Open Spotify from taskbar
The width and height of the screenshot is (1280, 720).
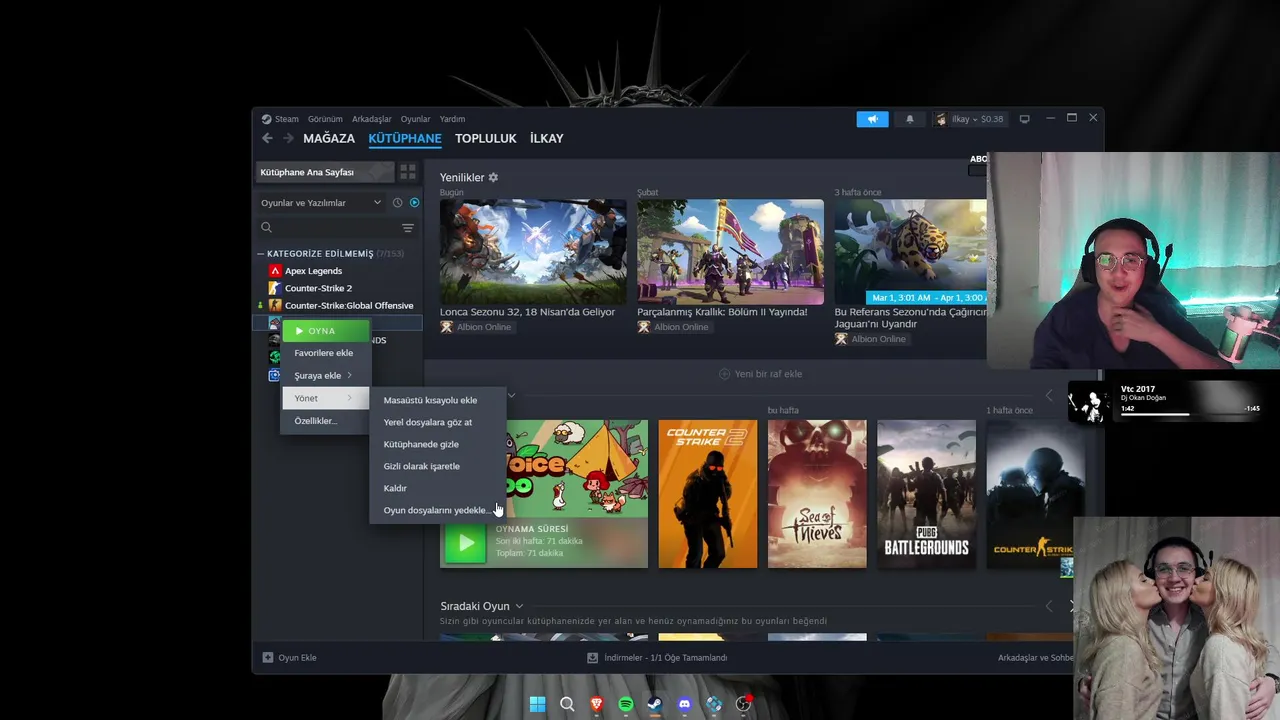[x=626, y=704]
